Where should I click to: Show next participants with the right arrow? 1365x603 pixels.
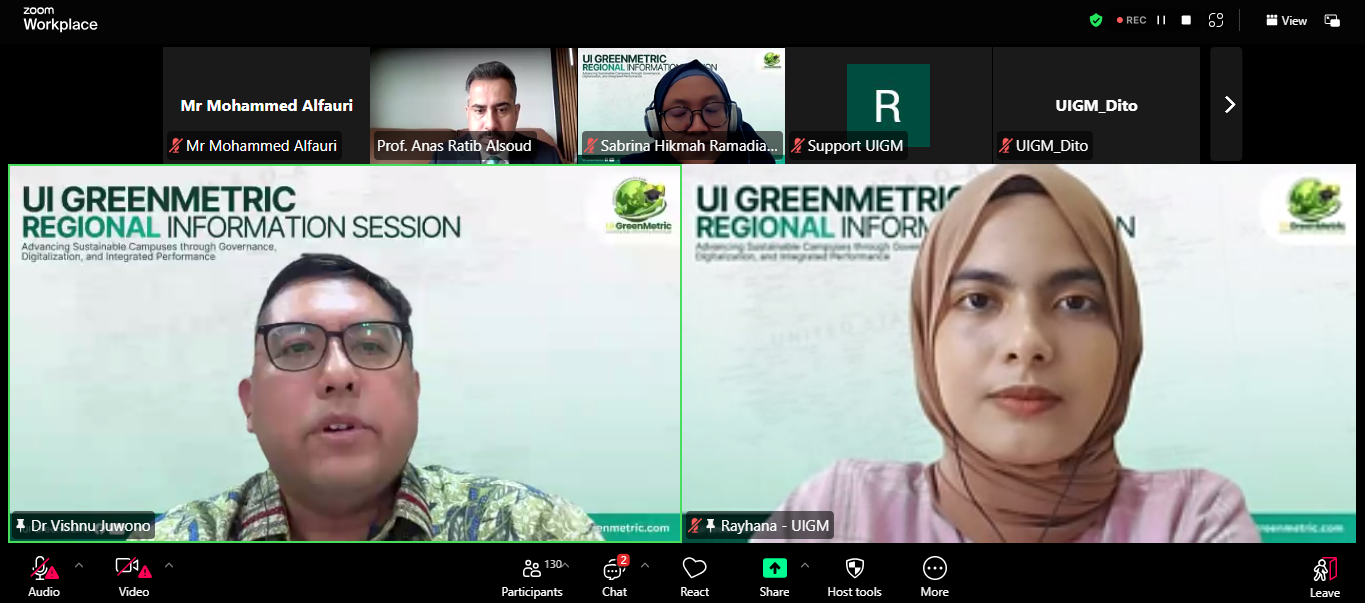[1229, 104]
